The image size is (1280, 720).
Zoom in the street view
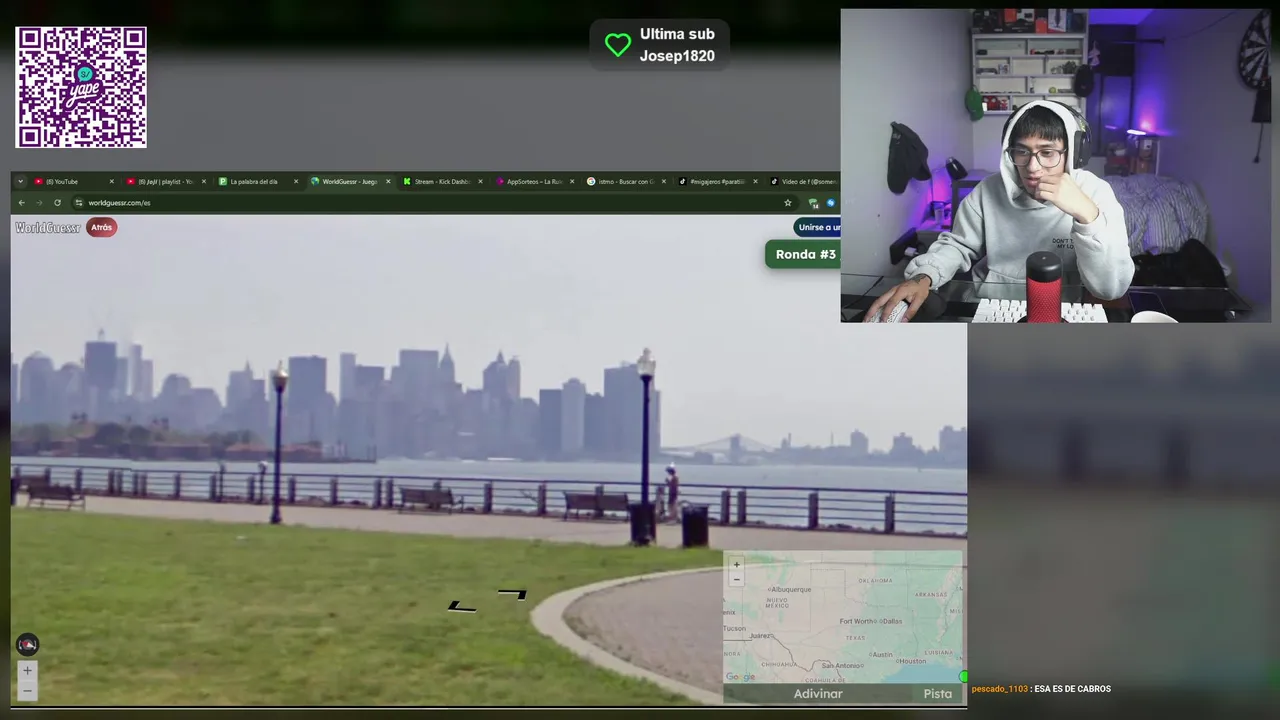coord(27,671)
